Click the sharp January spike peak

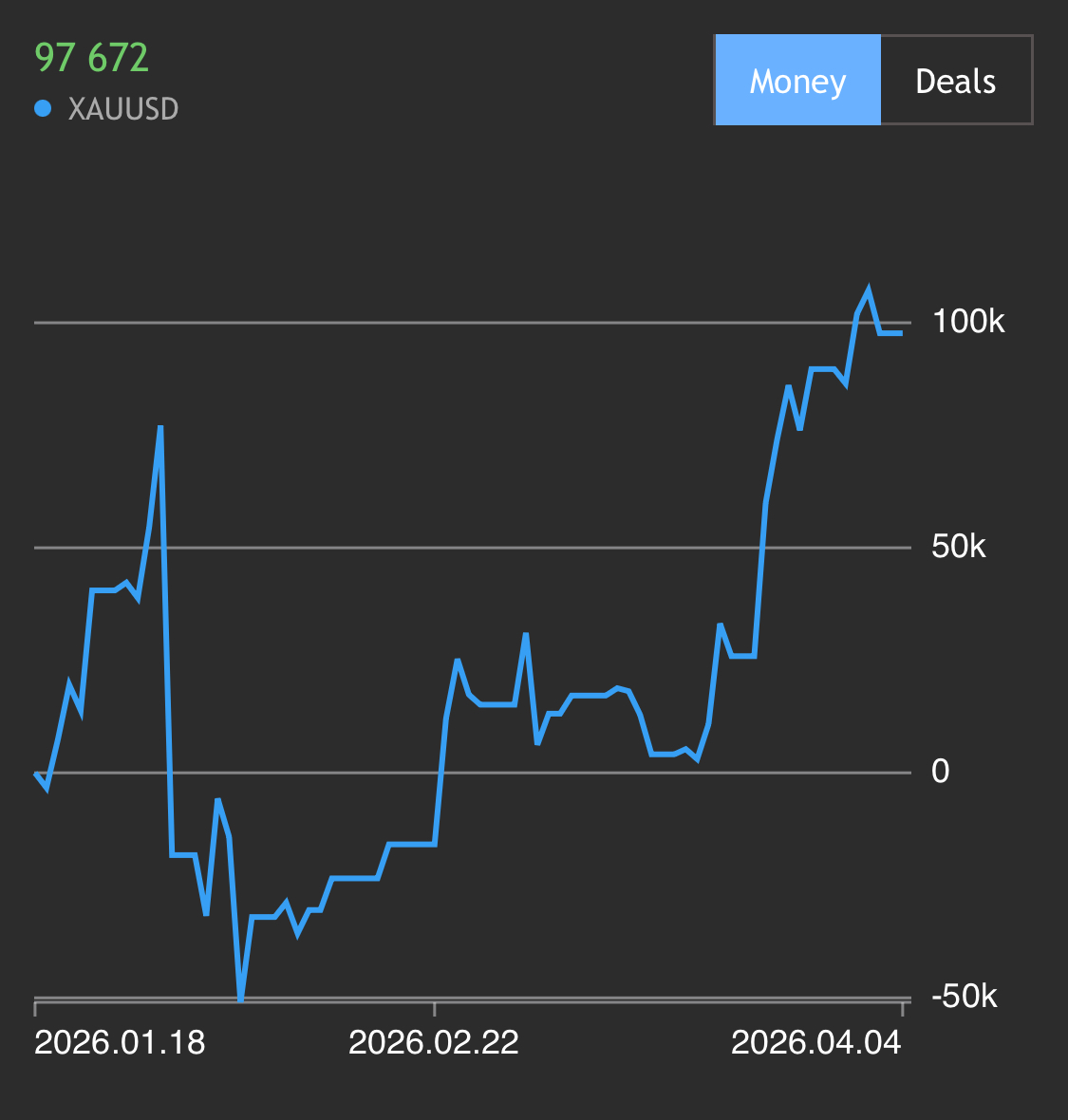[x=160, y=427]
